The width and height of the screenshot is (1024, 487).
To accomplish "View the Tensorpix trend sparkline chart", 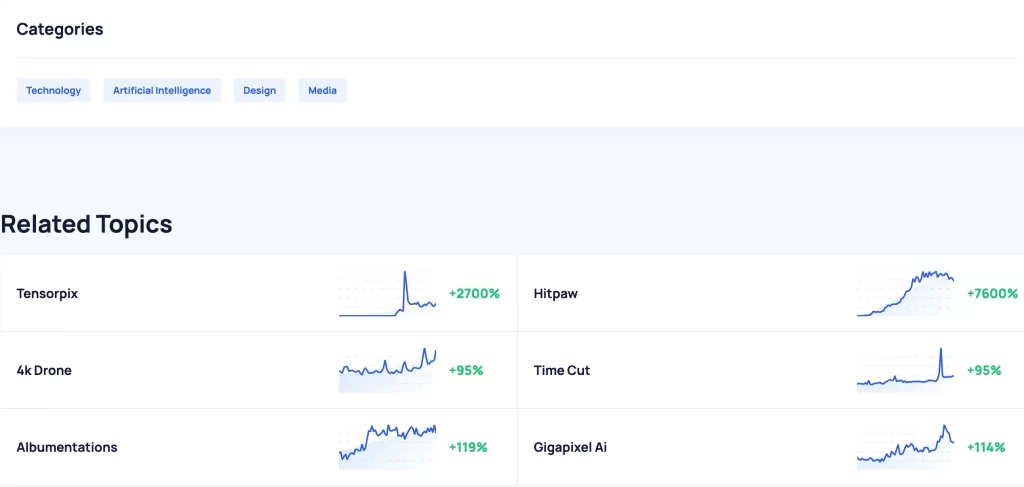I will pyautogui.click(x=387, y=294).
